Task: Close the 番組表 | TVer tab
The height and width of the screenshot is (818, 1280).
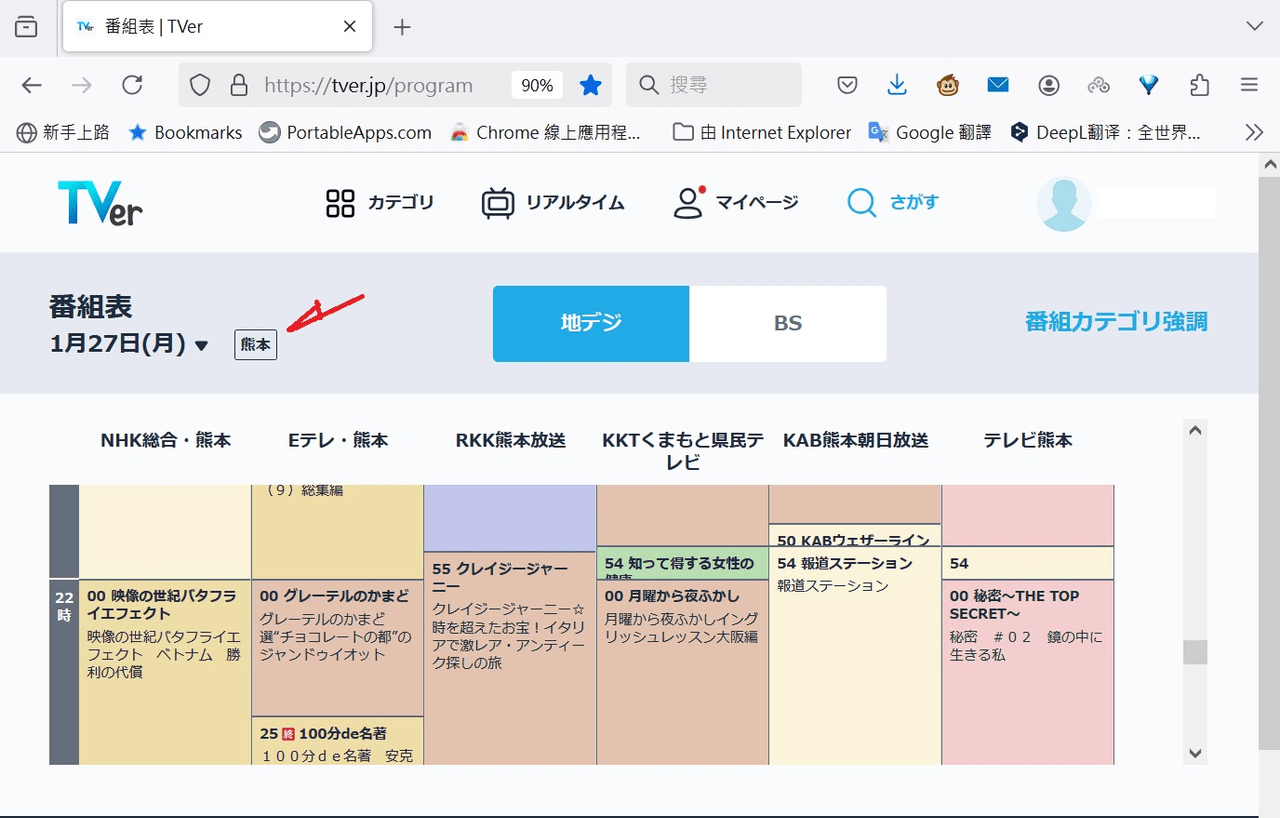Action: (x=350, y=27)
